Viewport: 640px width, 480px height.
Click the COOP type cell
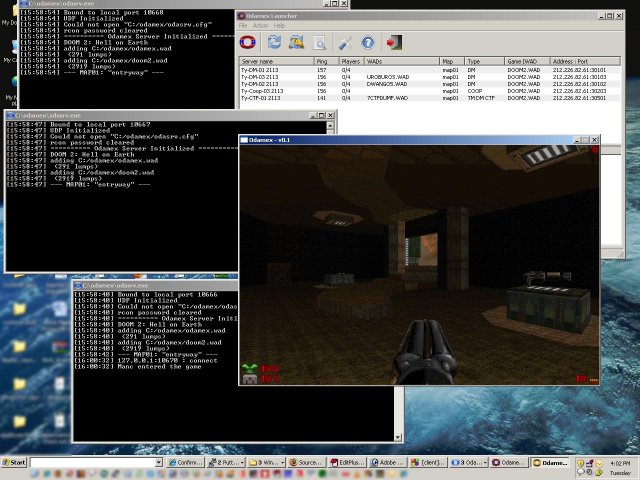[x=475, y=91]
